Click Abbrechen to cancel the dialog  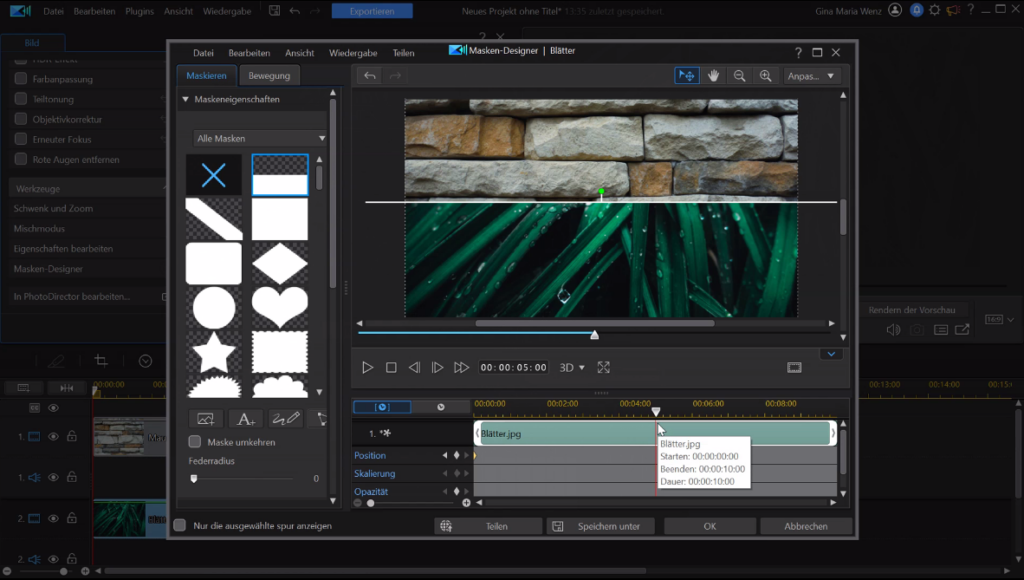(x=806, y=526)
